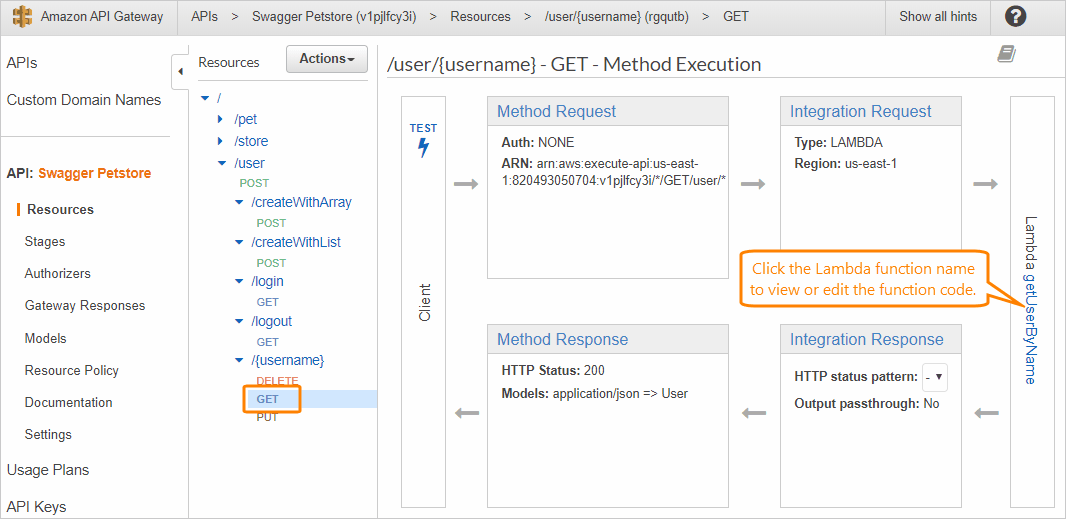Click the Show all hints button
The width and height of the screenshot is (1066, 519).
(937, 16)
